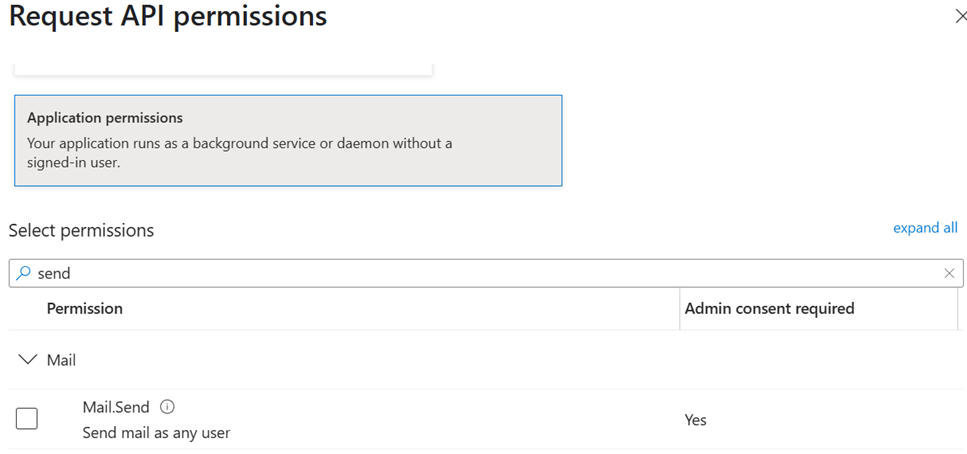Select the Application permissions heading
This screenshot has height=454, width=967.
105,118
